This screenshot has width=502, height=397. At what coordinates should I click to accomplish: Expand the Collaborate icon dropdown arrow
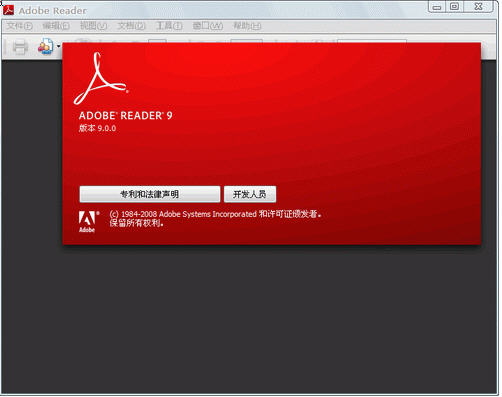coord(58,46)
